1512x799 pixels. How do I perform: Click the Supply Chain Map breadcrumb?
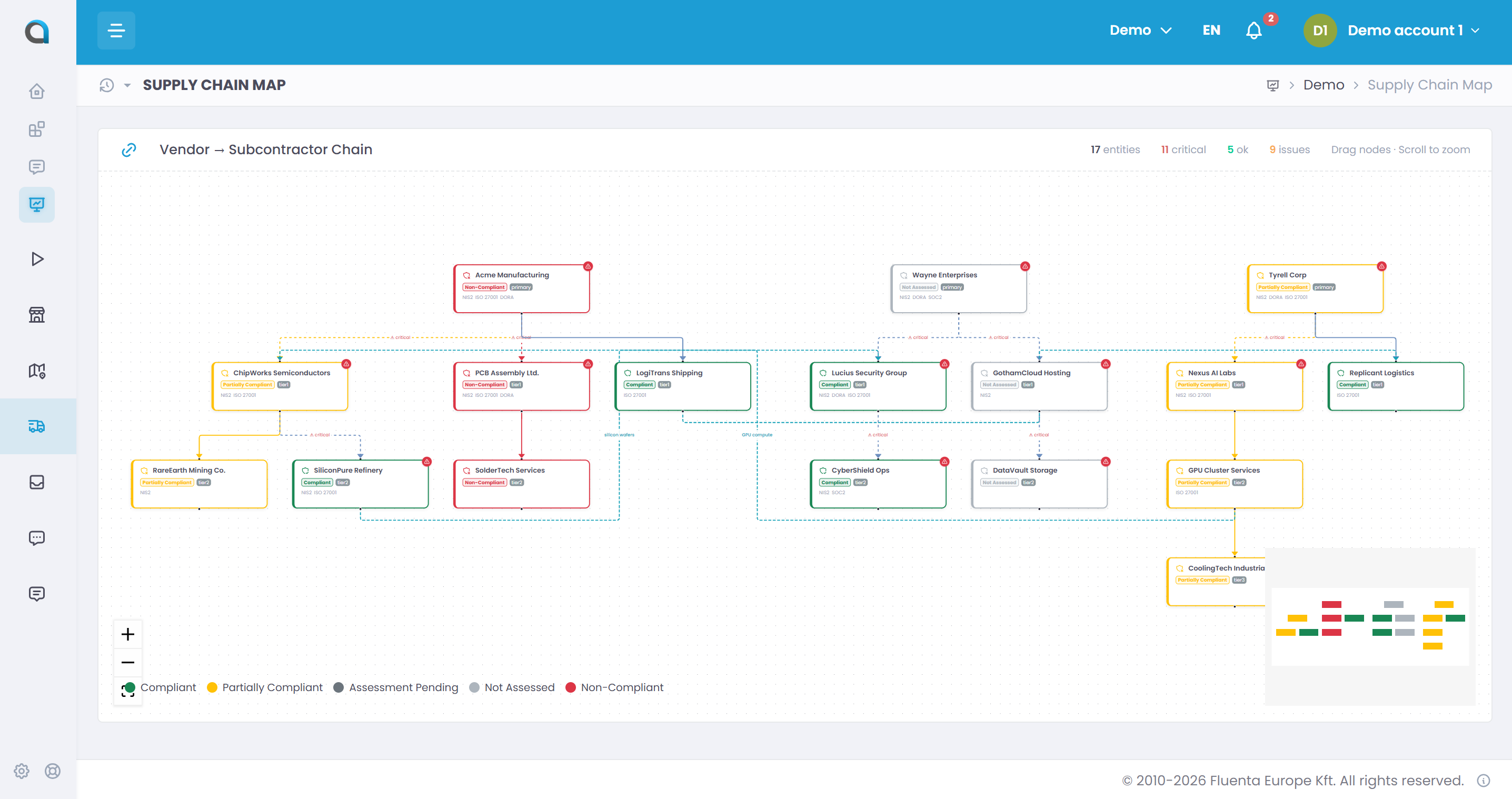tap(1429, 85)
